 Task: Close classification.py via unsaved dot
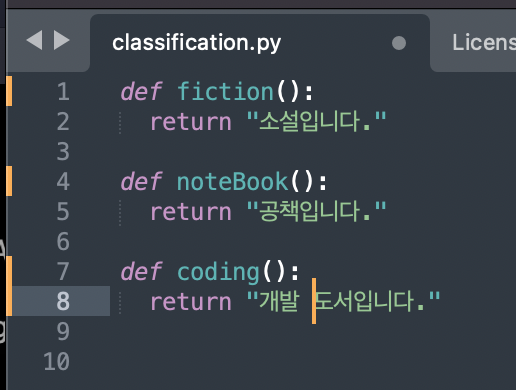point(399,43)
